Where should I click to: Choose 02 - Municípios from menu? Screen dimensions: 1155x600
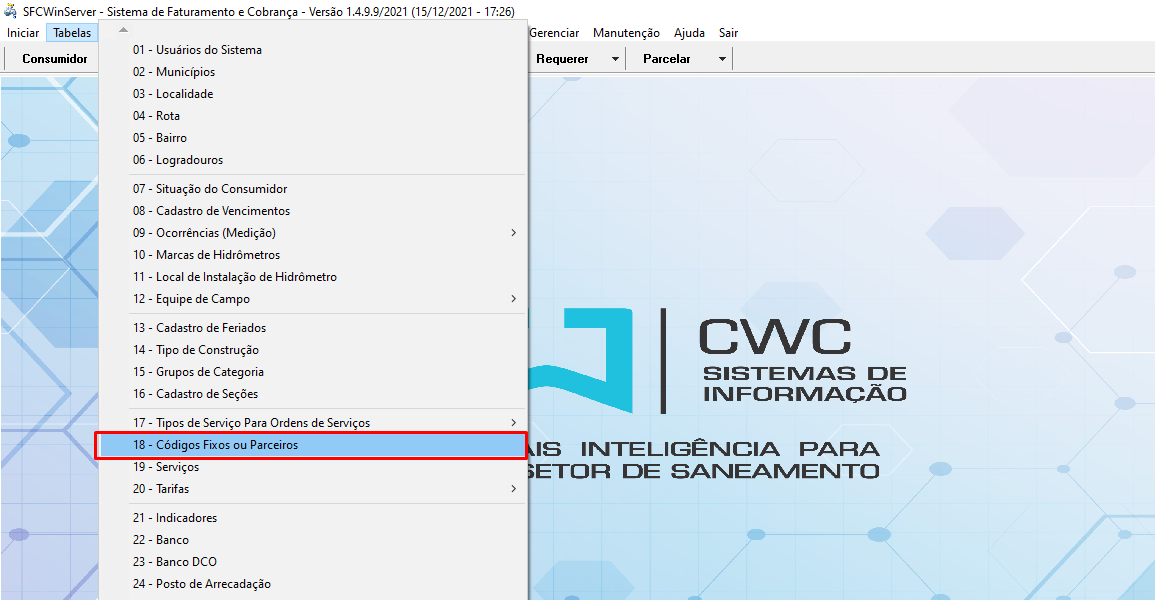(x=173, y=72)
